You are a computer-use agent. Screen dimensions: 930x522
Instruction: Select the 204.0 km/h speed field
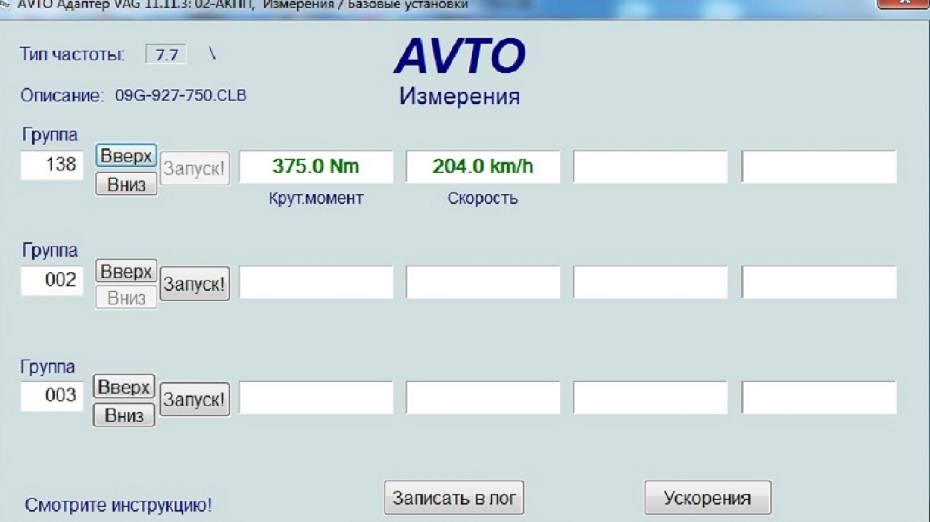(x=483, y=167)
